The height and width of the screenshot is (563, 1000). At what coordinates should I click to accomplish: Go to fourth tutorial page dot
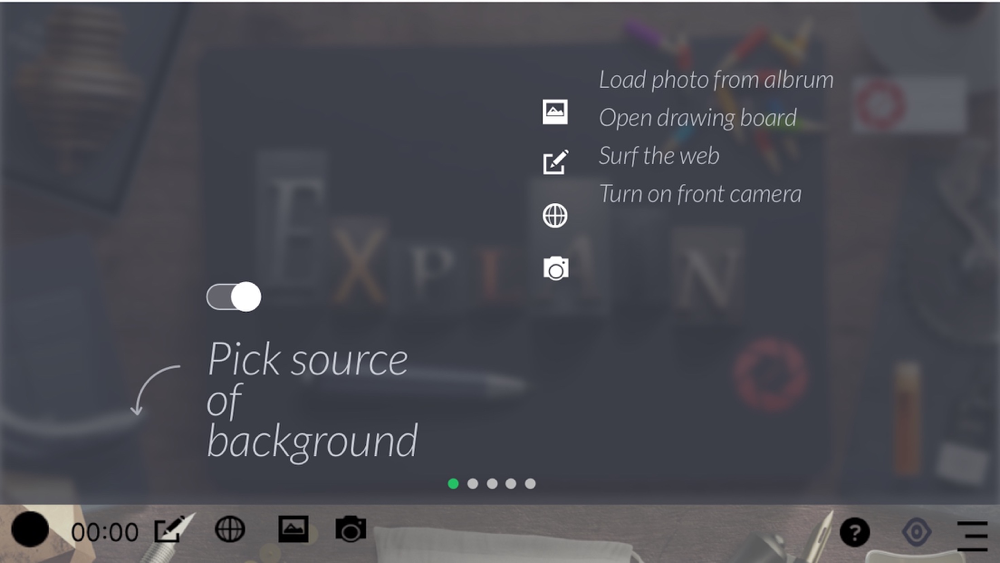[x=511, y=484]
